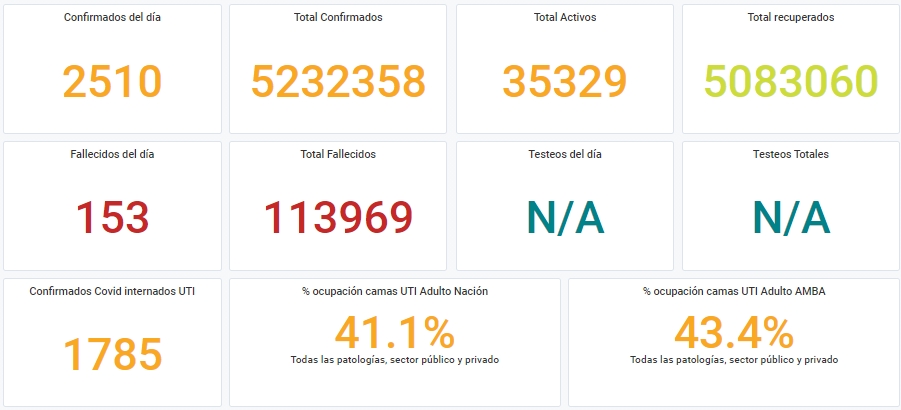This screenshot has height=410, width=901.
Task: Open the Fallecidos del día panel title
Action: (x=112, y=154)
